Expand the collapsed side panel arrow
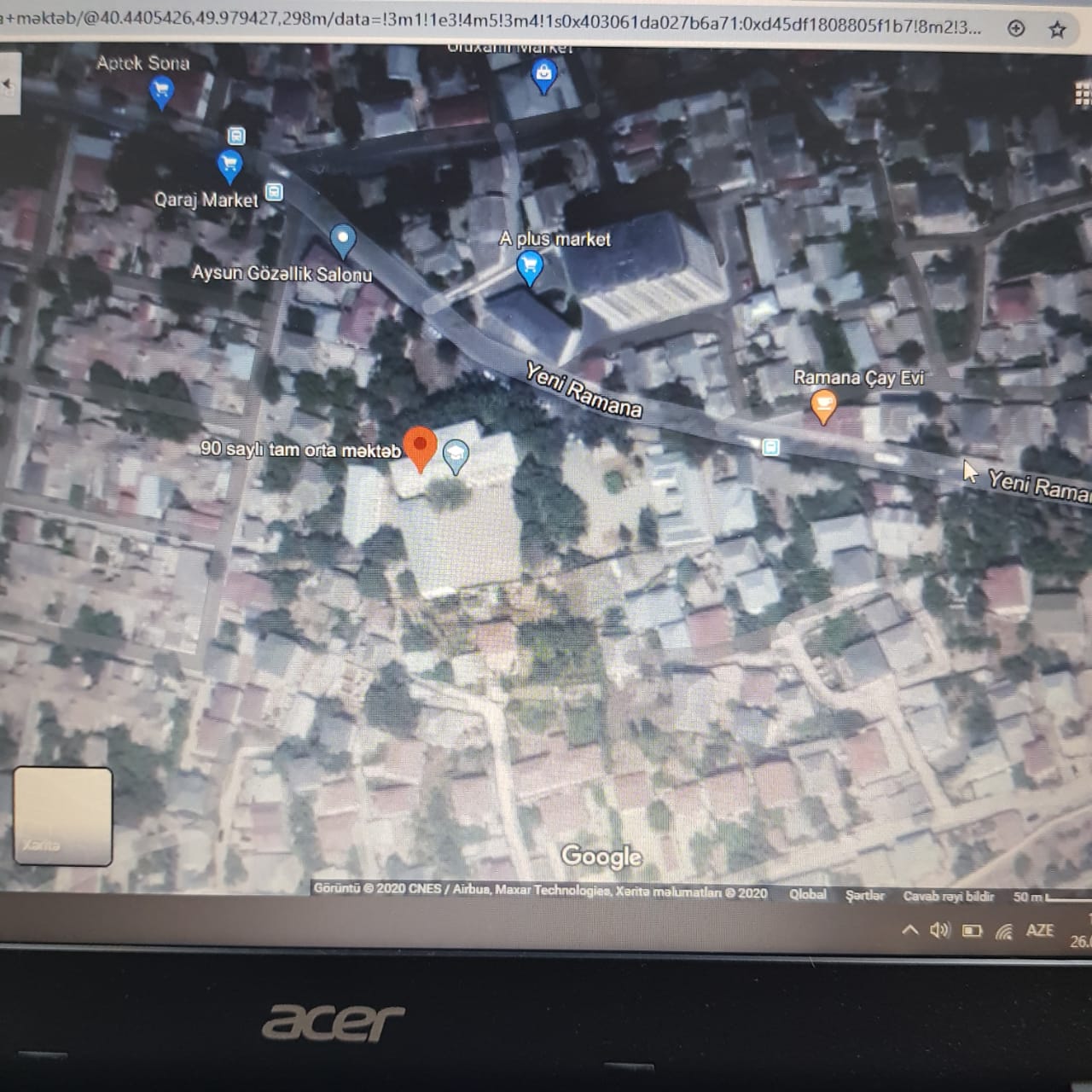This screenshot has height=1092, width=1092. click(9, 84)
